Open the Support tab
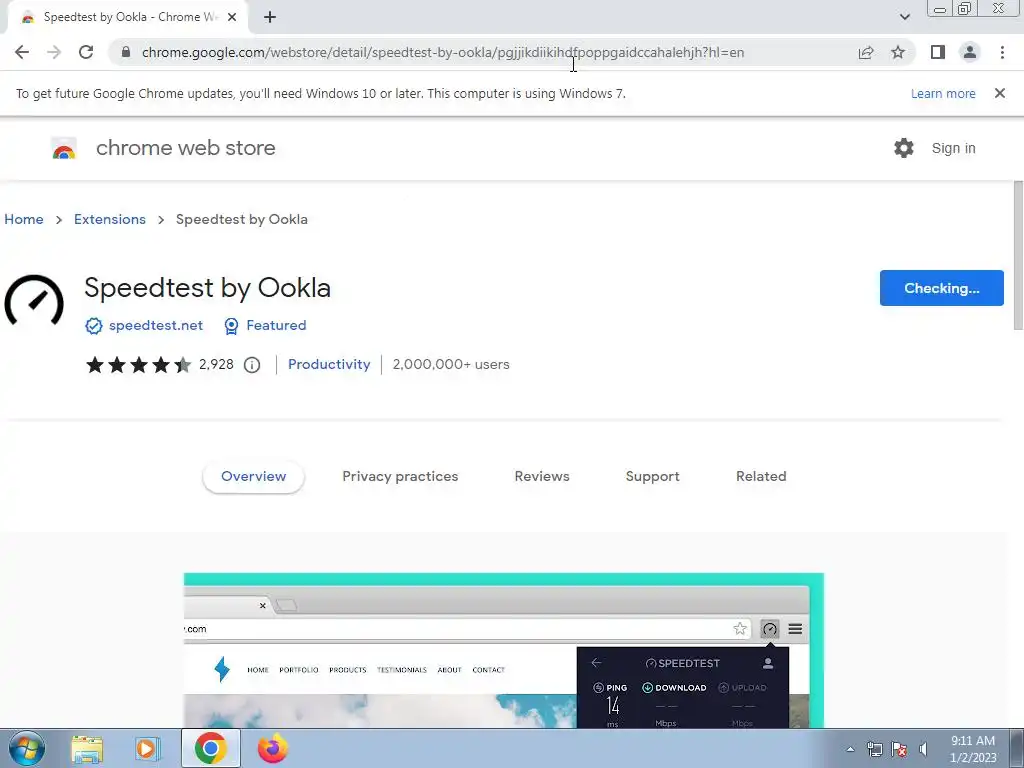Image resolution: width=1024 pixels, height=768 pixels. (652, 477)
